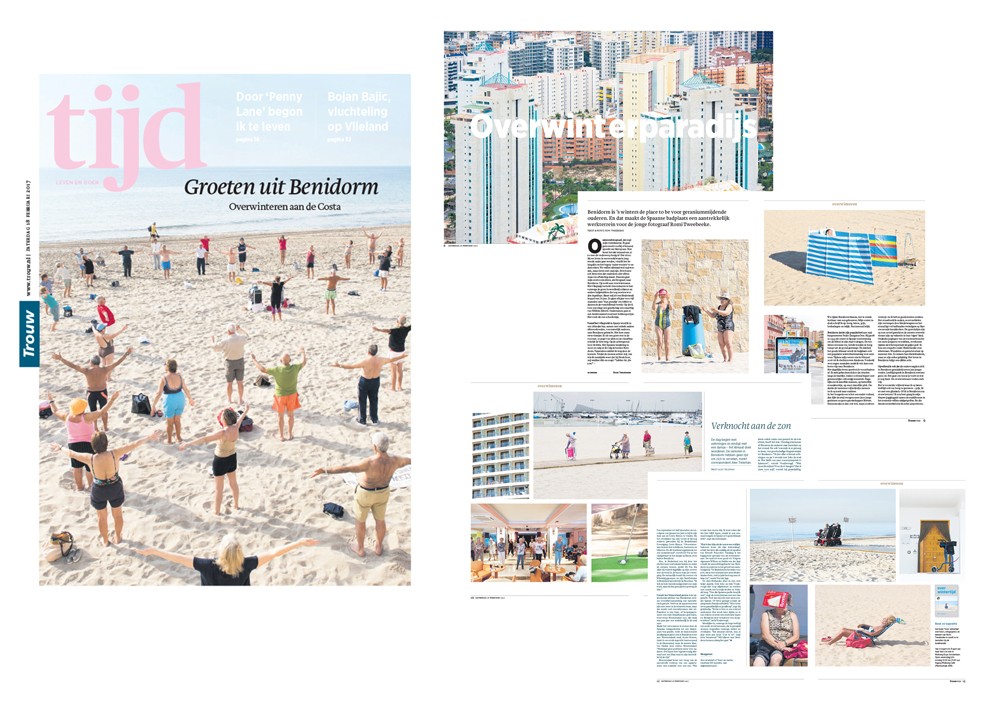Click the 'Verknocht aan de zon' heading
1000x707 pixels.
point(751,425)
